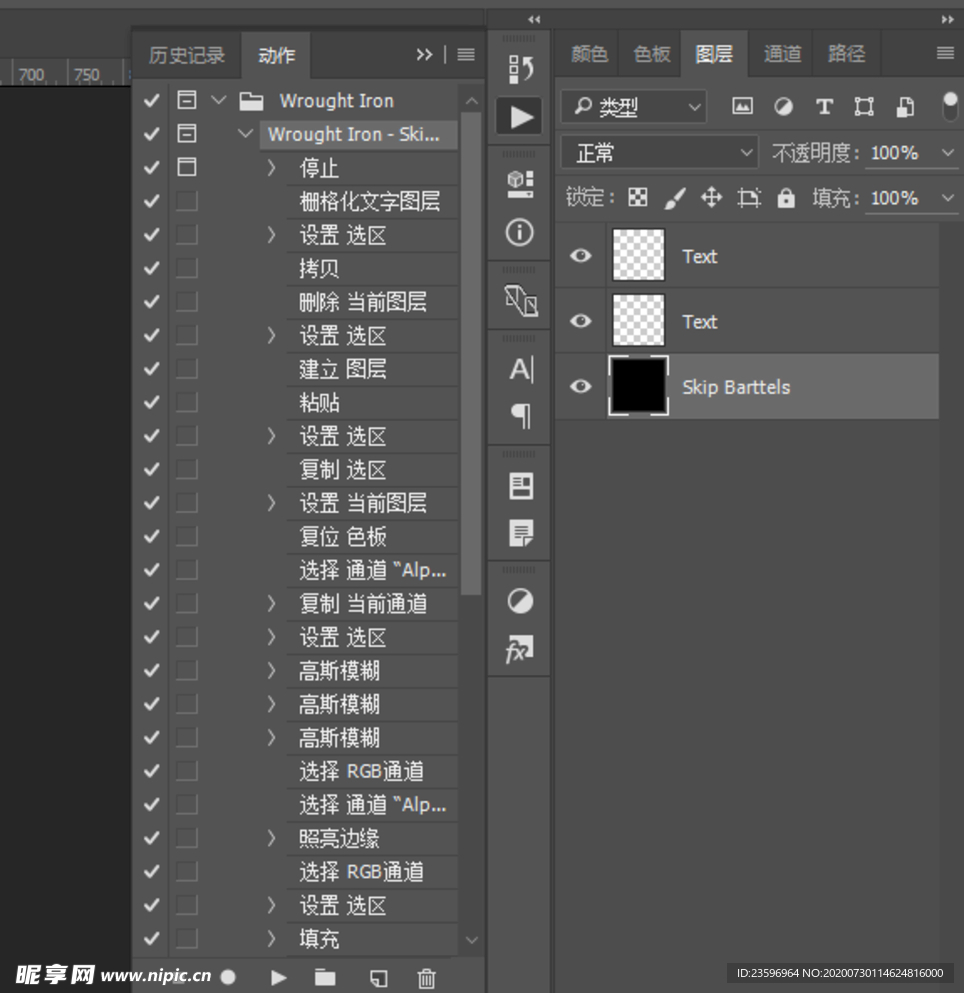Click the fx layer styles panel icon
The image size is (964, 993).
coord(519,650)
